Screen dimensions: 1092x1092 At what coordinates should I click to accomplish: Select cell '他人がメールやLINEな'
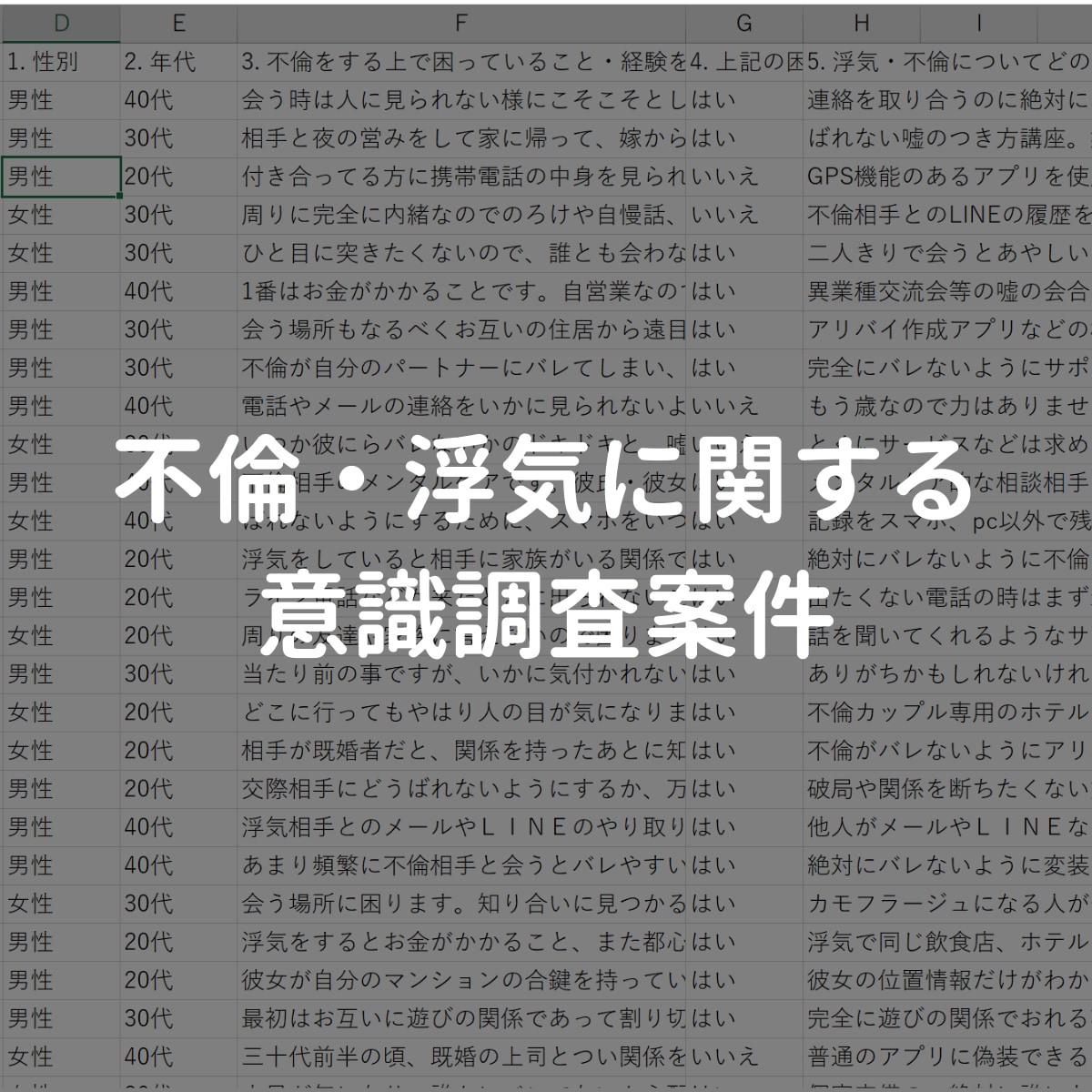pos(948,826)
